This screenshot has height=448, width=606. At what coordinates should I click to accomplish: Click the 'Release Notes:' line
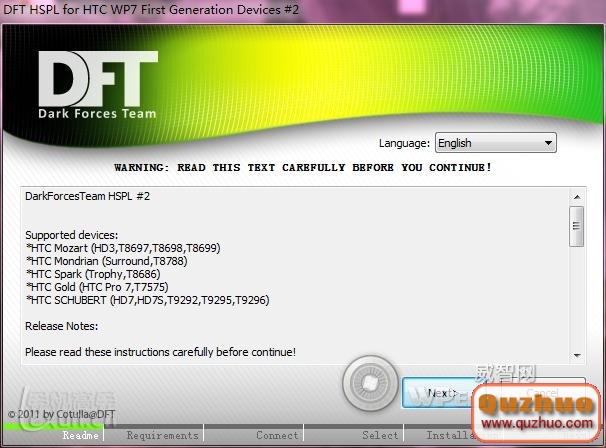(61, 326)
